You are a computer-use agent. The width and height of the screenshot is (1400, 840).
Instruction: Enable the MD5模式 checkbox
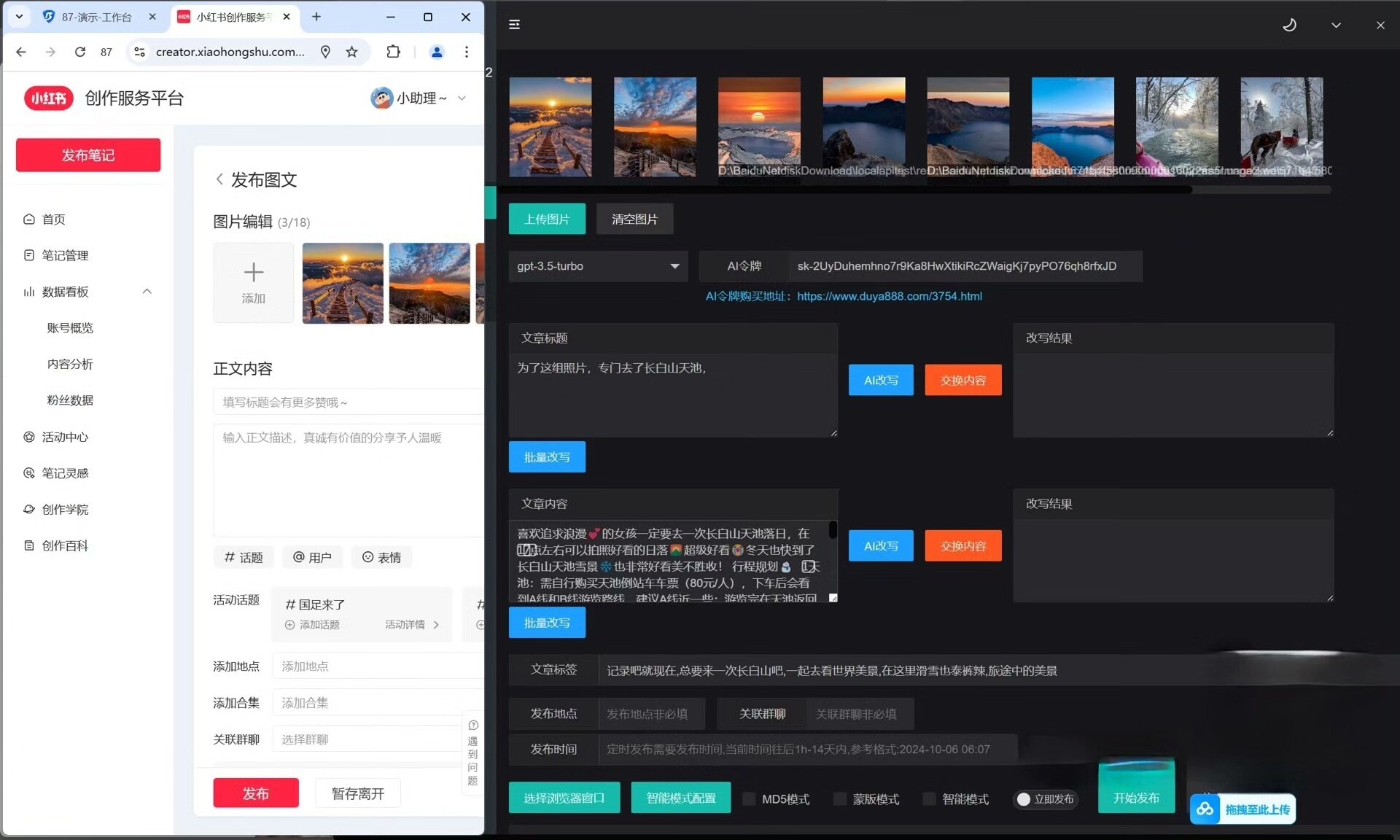pyautogui.click(x=749, y=799)
